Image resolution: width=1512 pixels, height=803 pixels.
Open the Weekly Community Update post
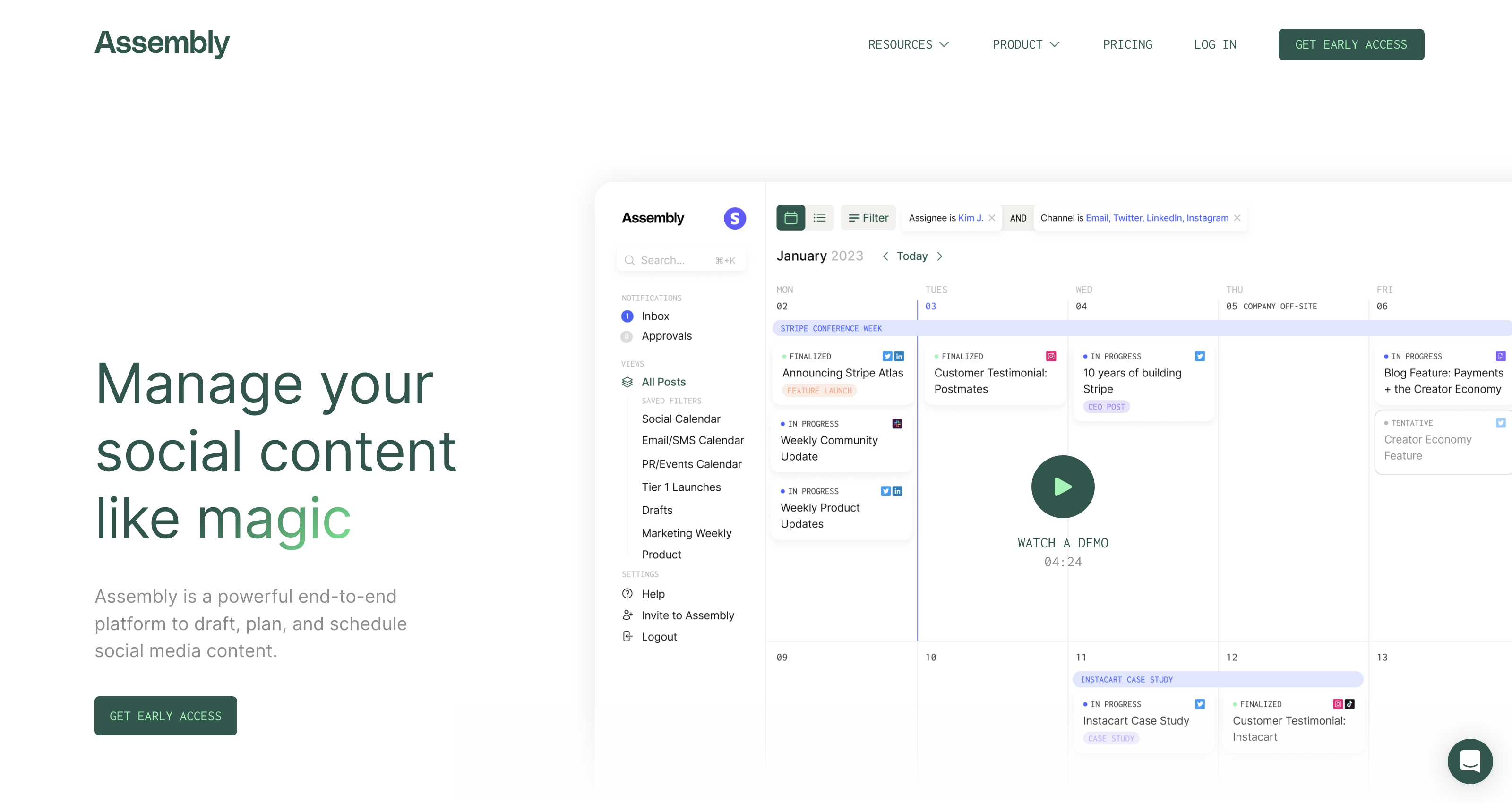pos(842,442)
